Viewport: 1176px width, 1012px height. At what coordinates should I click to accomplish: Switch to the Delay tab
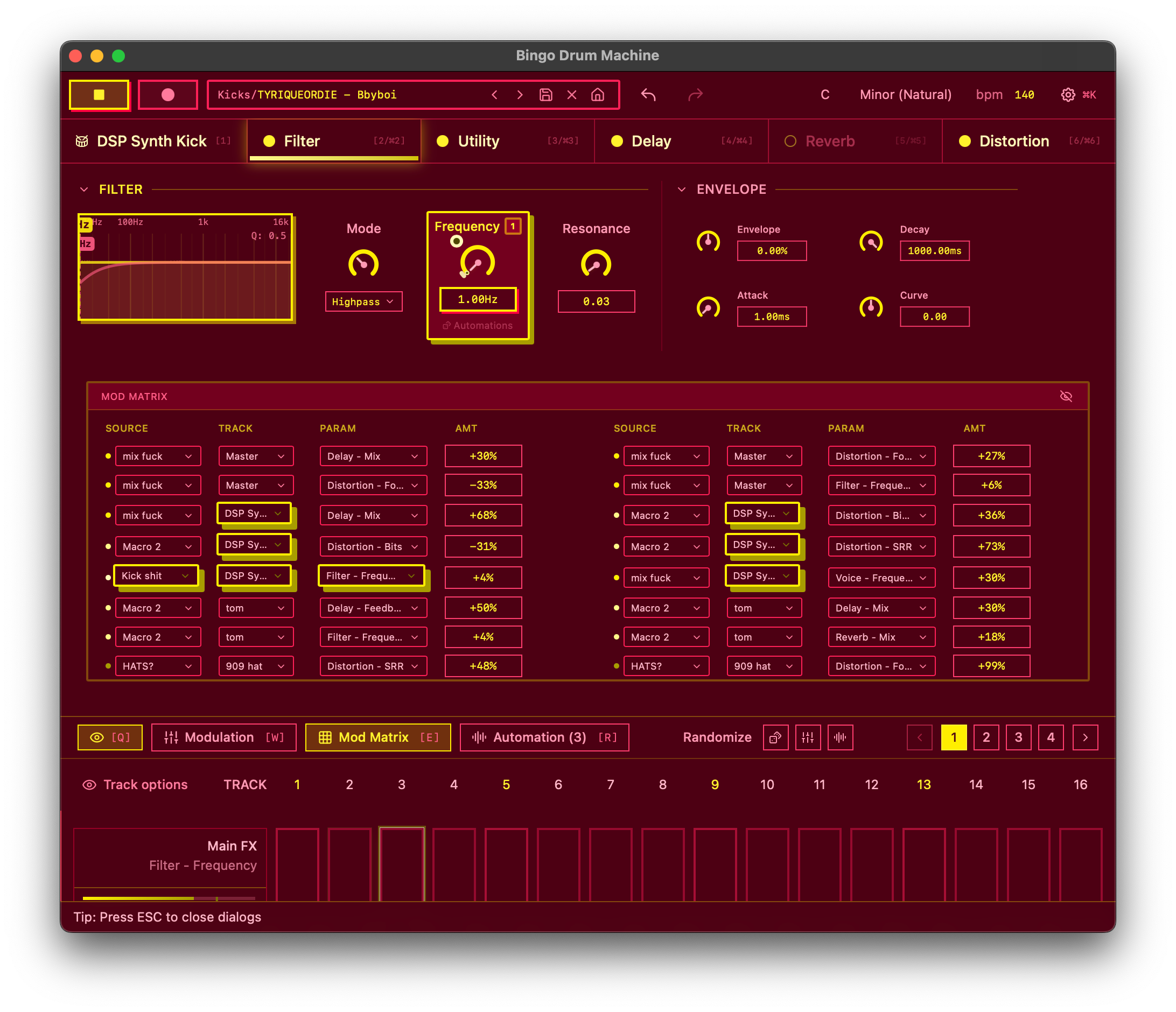point(651,141)
